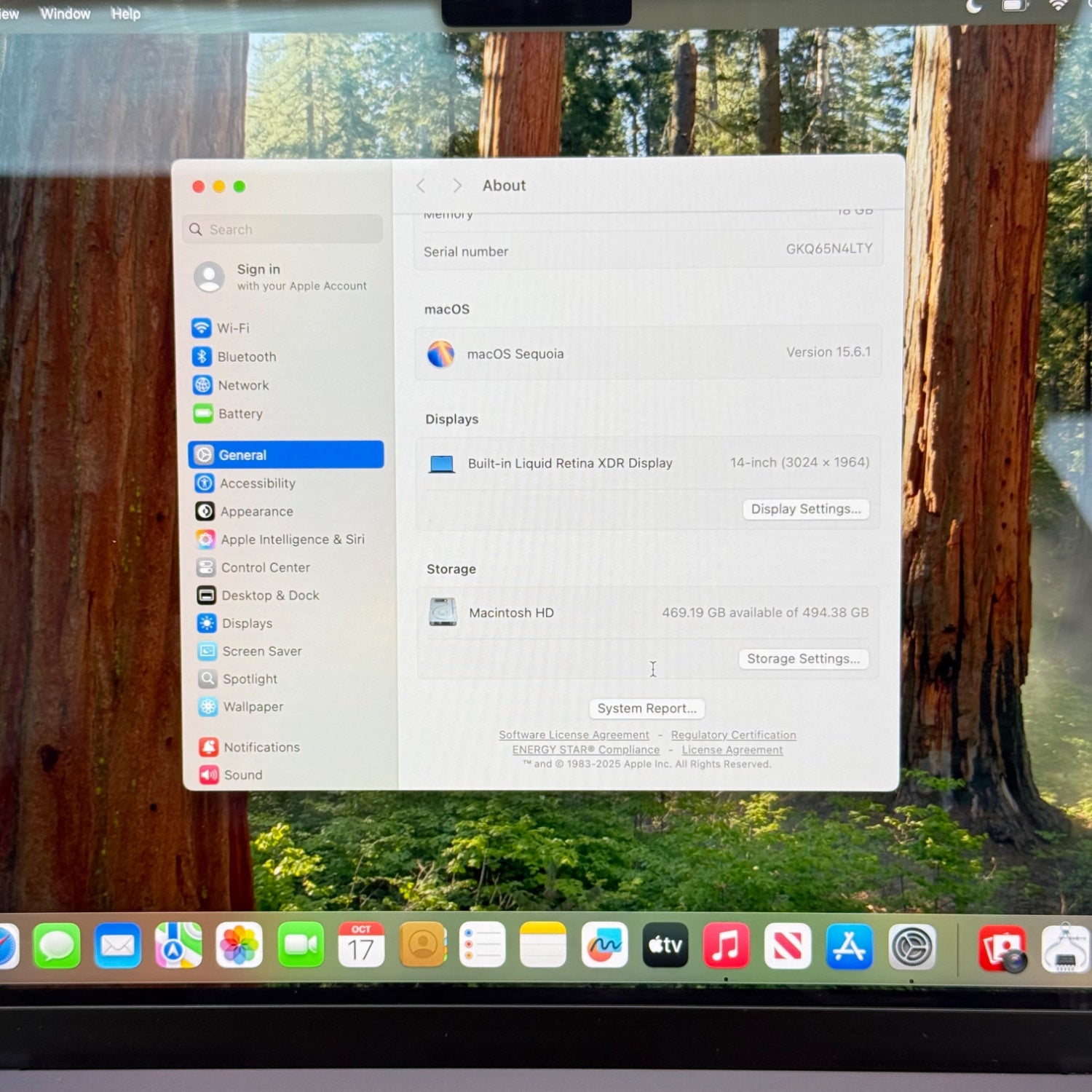Open Wi-Fi settings in sidebar

[x=232, y=328]
